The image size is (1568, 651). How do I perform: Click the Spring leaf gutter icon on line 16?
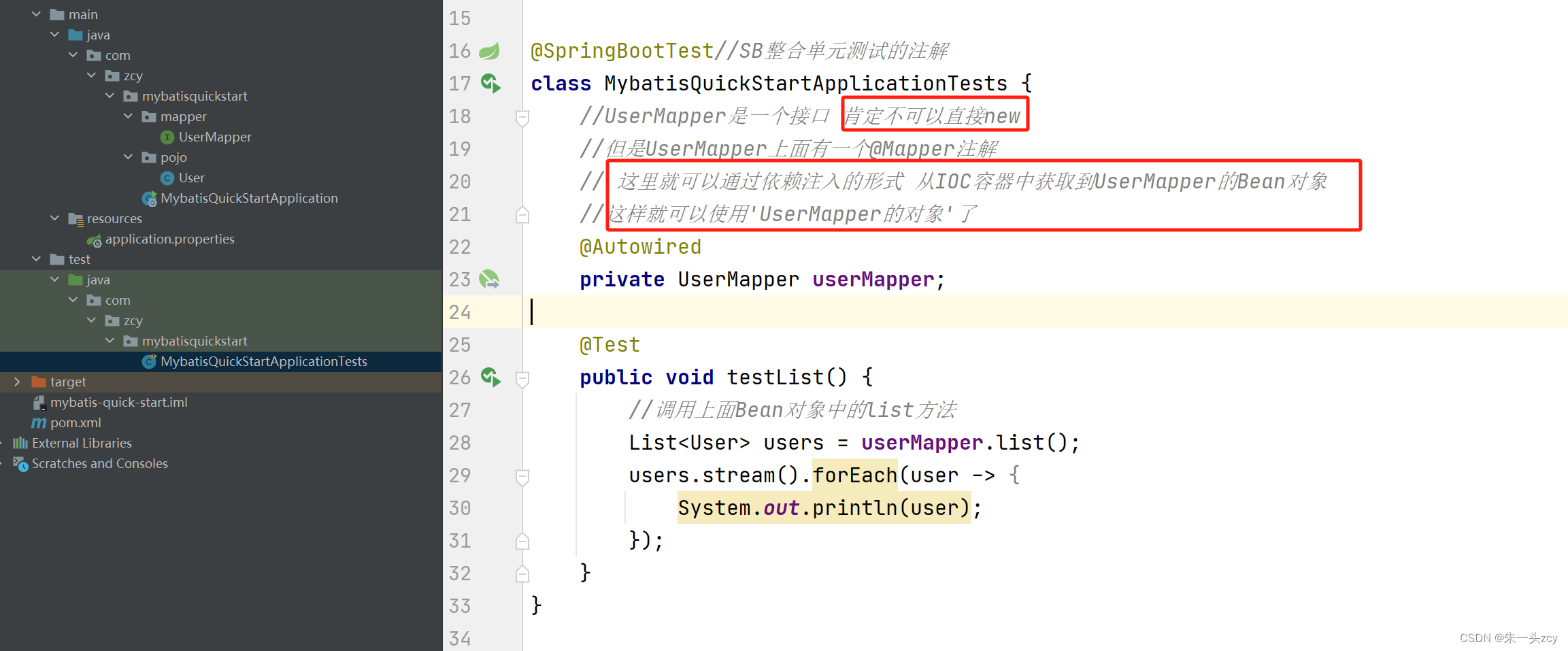489,51
